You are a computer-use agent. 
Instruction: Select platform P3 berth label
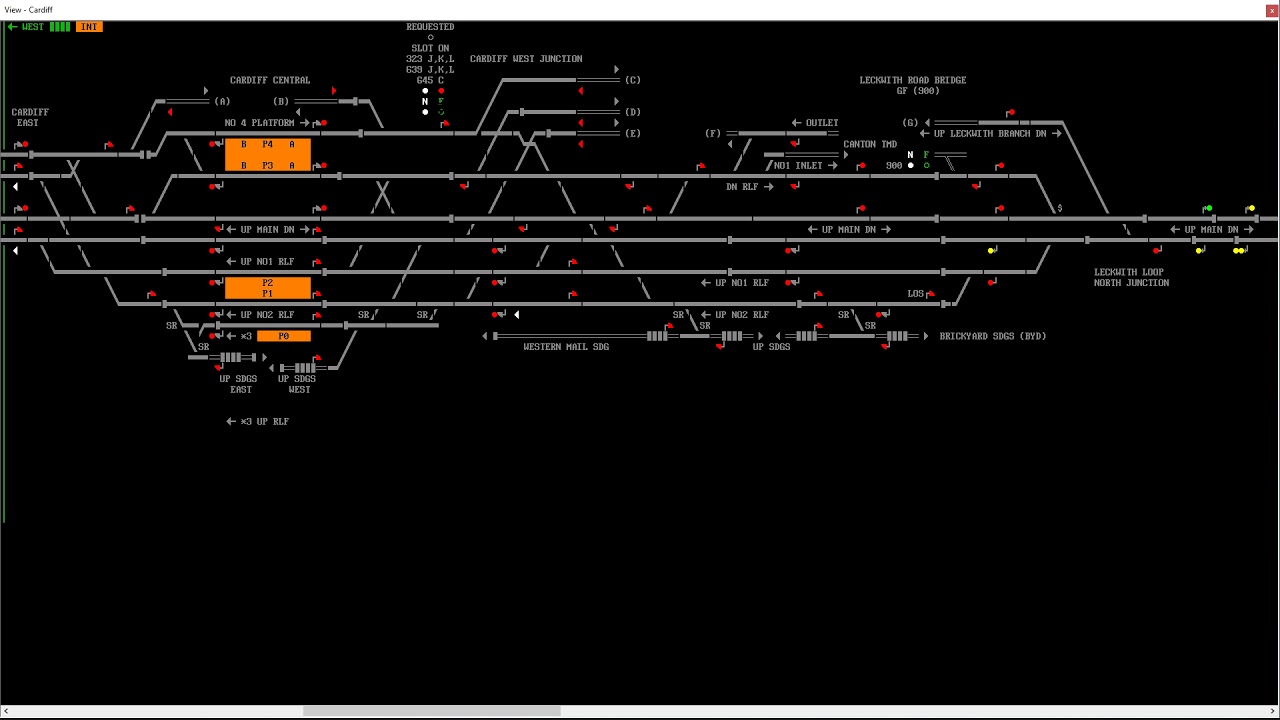(267, 166)
